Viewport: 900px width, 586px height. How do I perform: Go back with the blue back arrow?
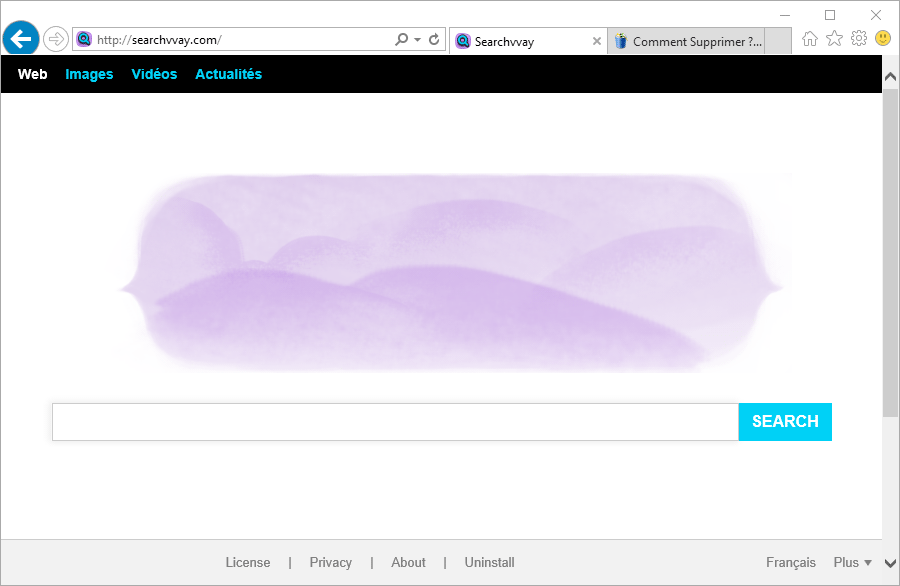tap(21, 39)
